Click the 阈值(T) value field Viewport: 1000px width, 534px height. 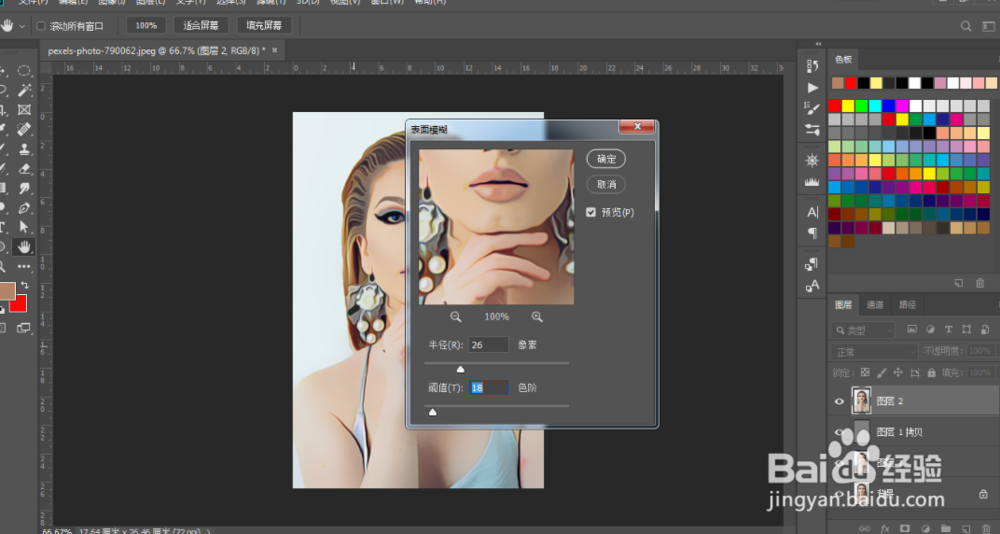[489, 387]
